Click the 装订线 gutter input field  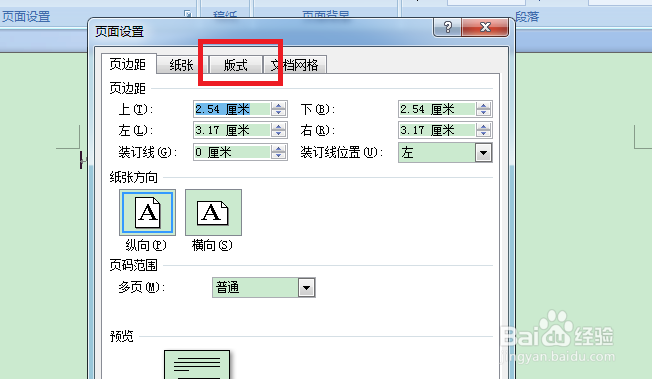(x=232, y=152)
